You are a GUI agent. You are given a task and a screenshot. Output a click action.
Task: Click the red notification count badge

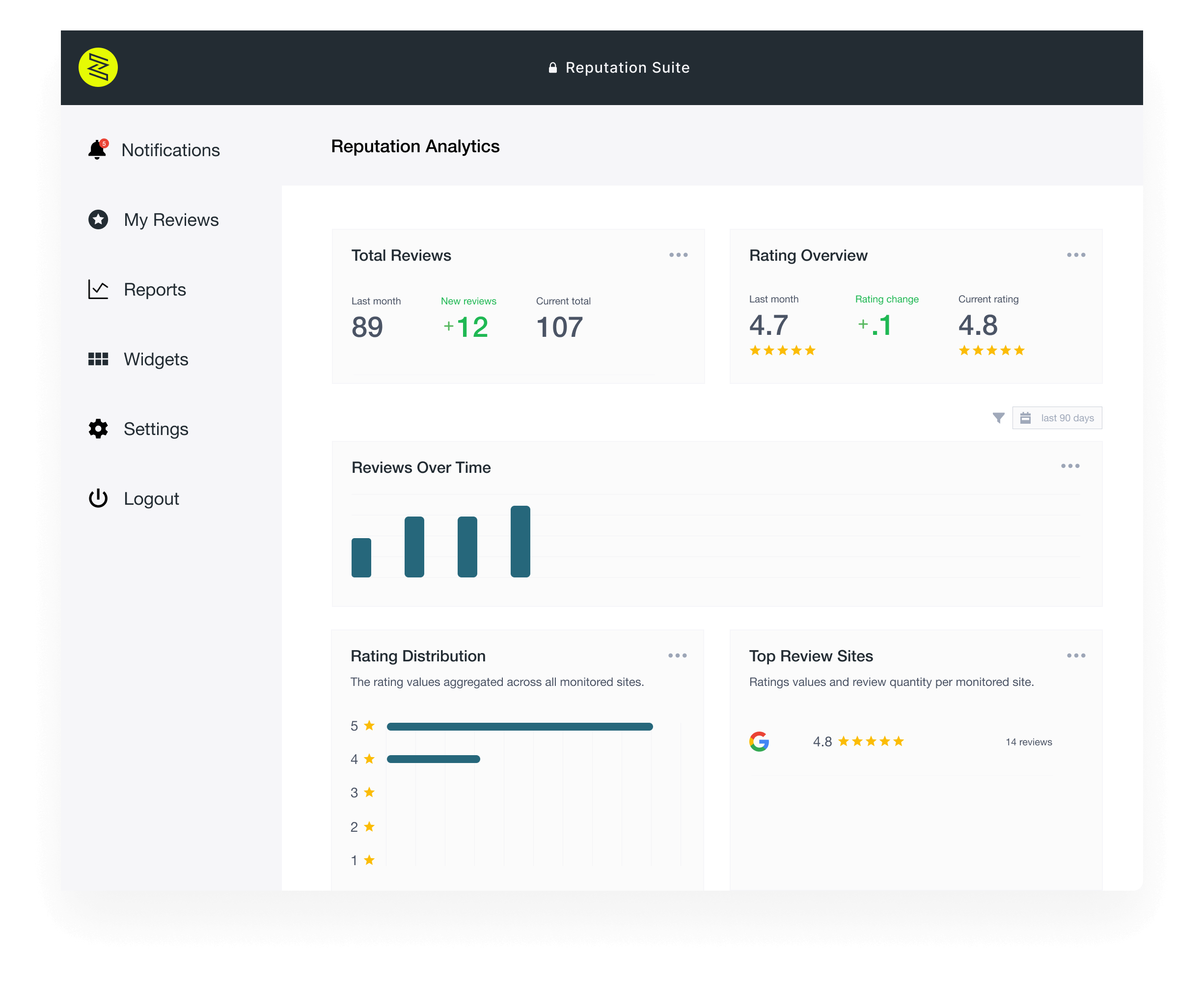tap(104, 144)
